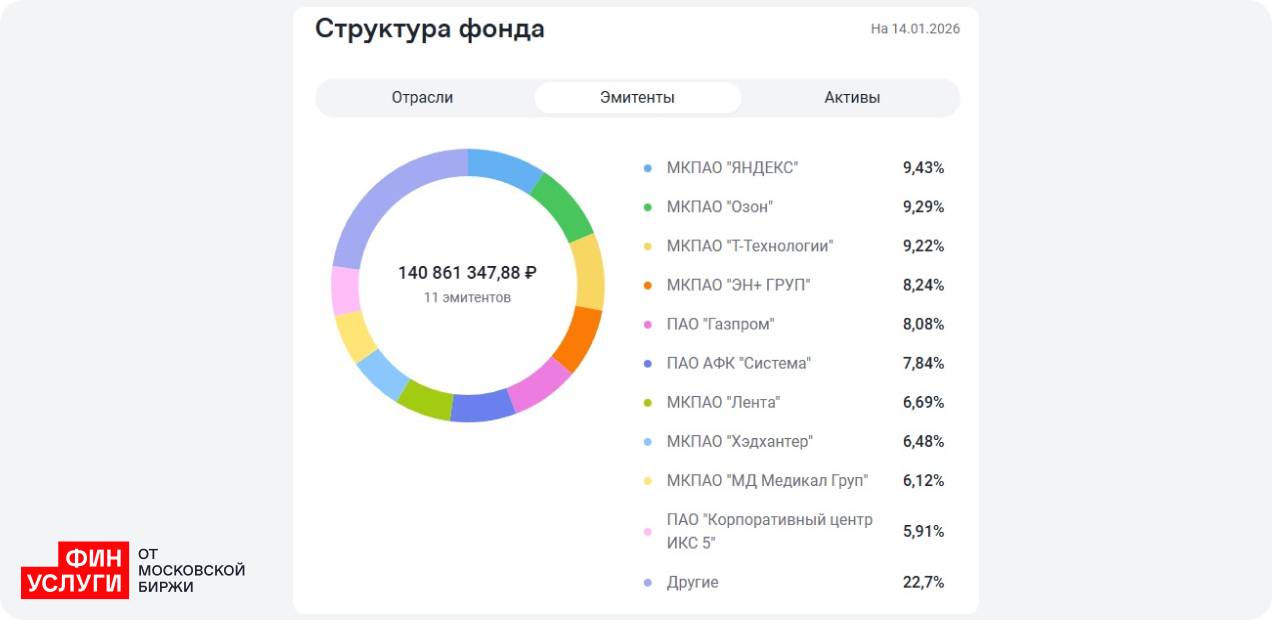
Task: Click the Финуслуги logo
Action: pos(75,570)
